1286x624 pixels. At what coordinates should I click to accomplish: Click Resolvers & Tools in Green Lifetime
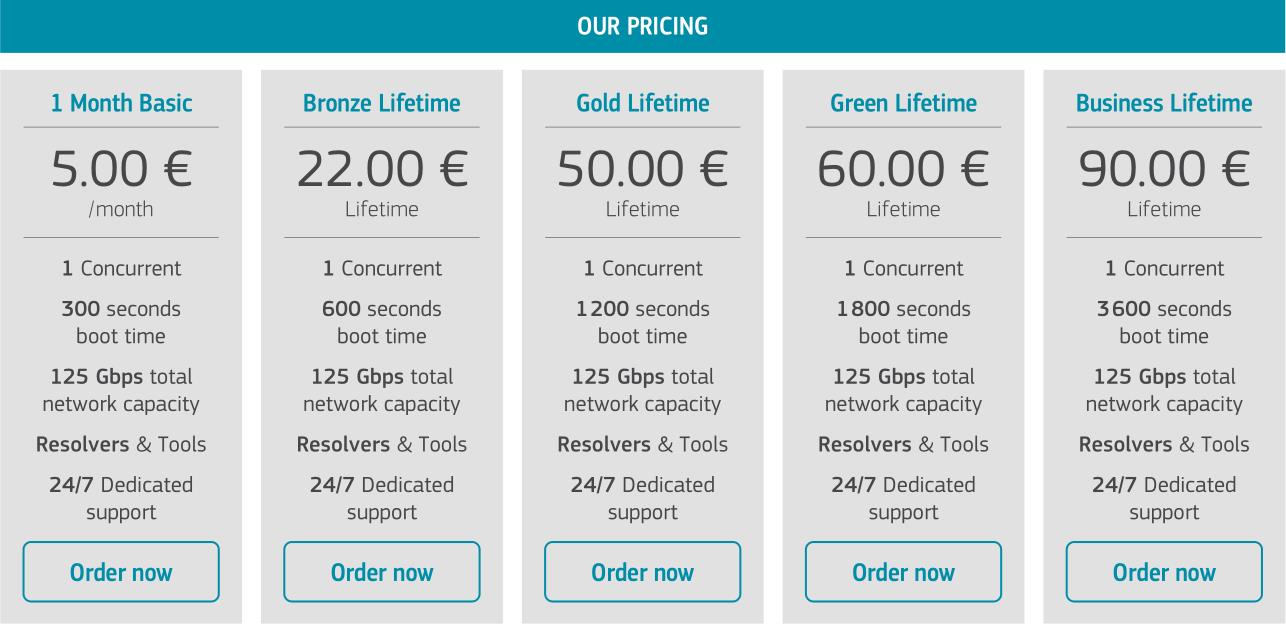tap(903, 444)
